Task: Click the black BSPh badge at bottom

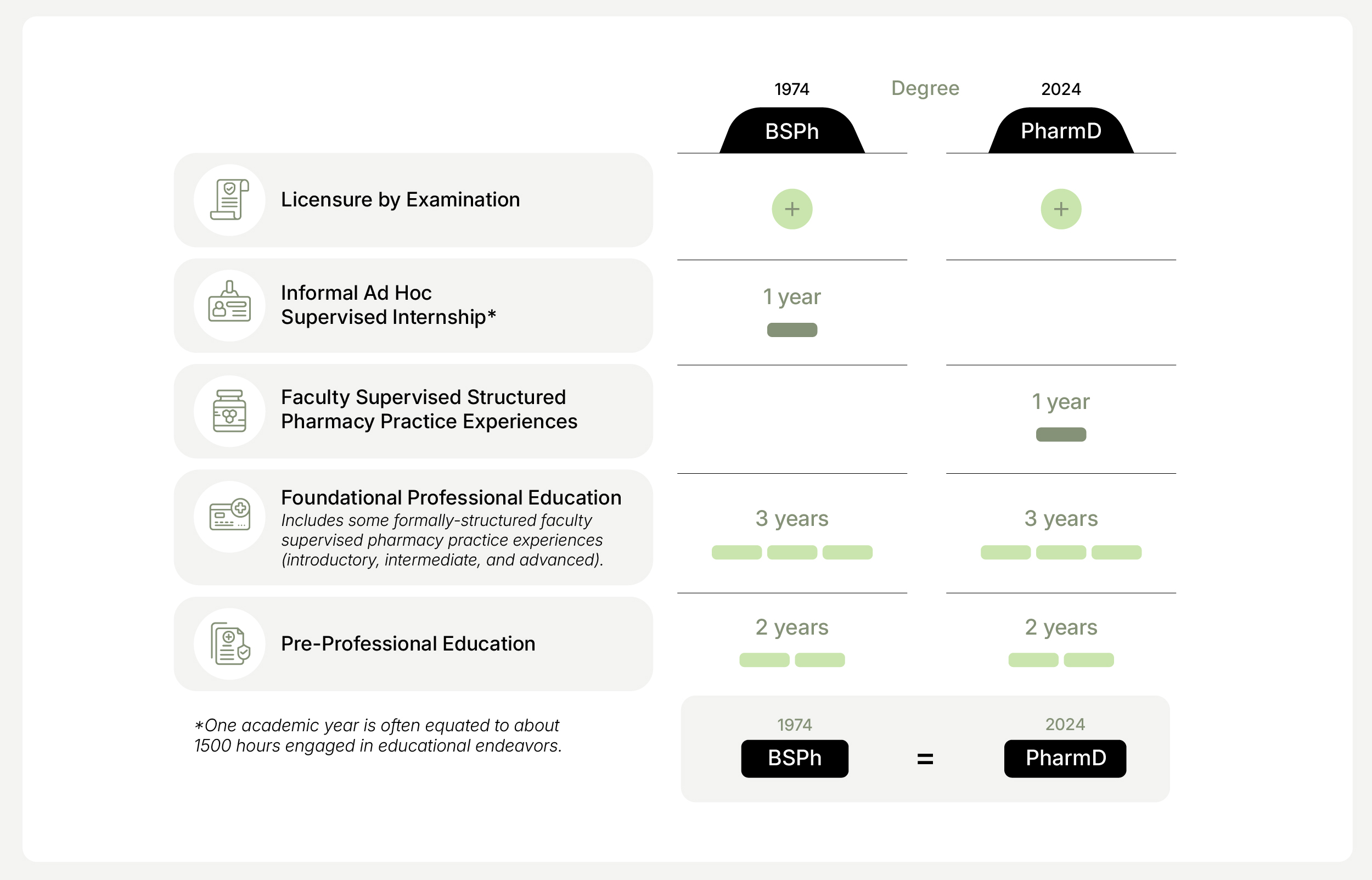Action: click(x=794, y=758)
